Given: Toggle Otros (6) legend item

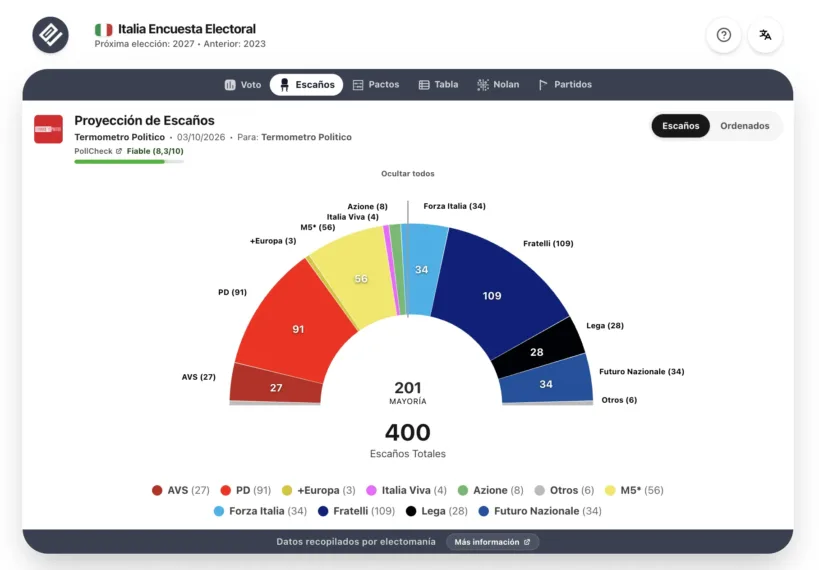Looking at the screenshot, I should pos(565,490).
